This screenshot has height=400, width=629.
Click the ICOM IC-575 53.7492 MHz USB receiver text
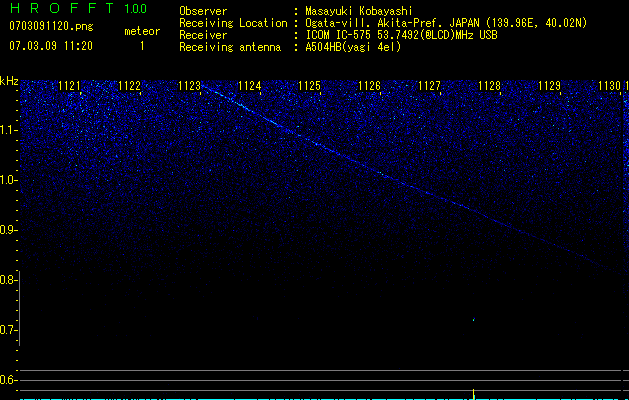401,35
